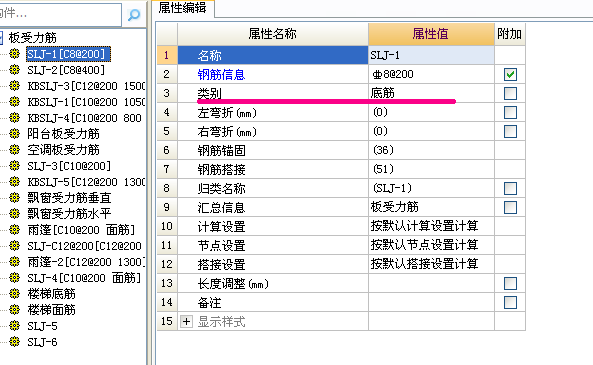Select tree item 阳台板受力筋

[63, 134]
